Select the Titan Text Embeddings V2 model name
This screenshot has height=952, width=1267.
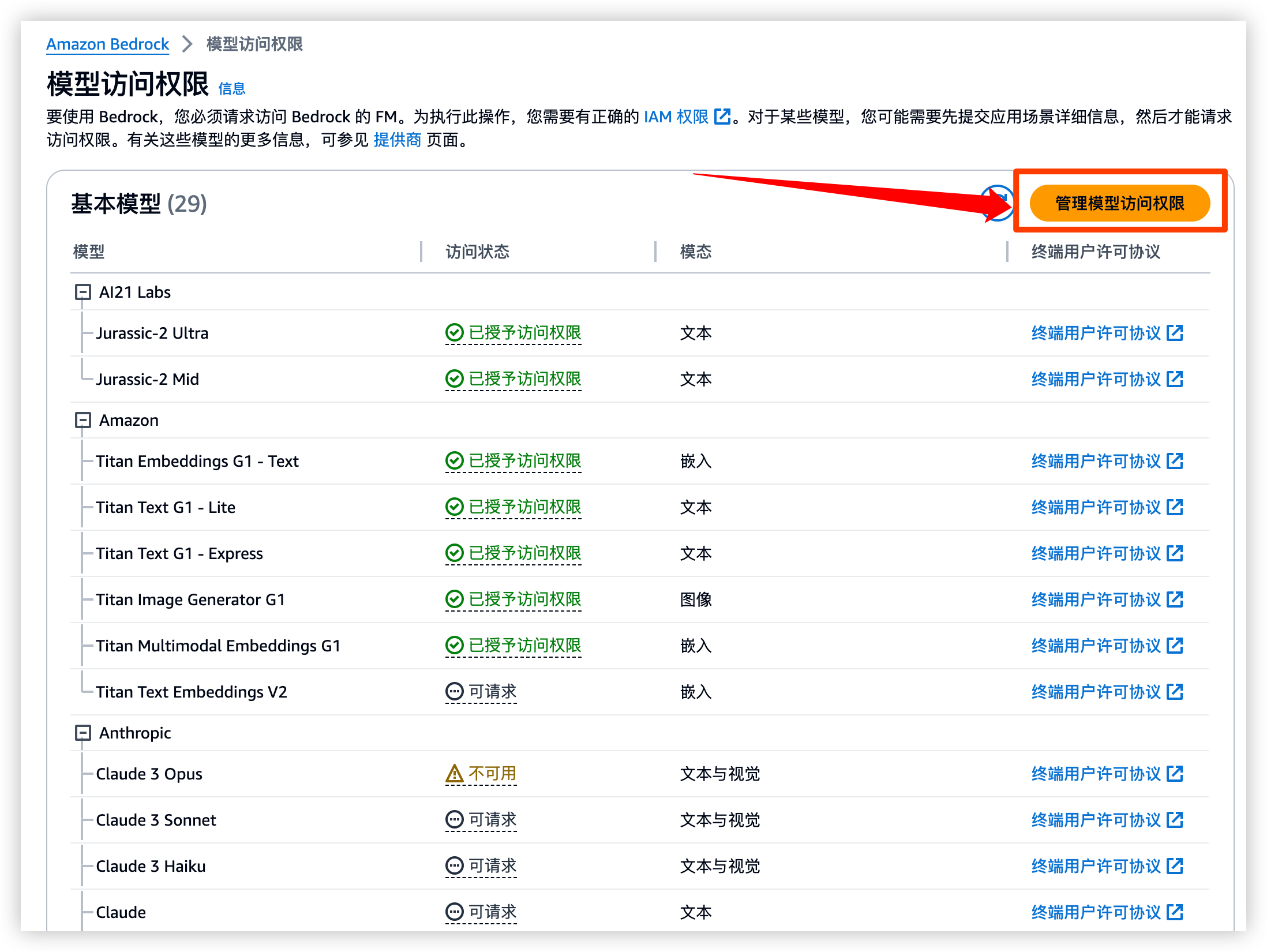coord(192,692)
